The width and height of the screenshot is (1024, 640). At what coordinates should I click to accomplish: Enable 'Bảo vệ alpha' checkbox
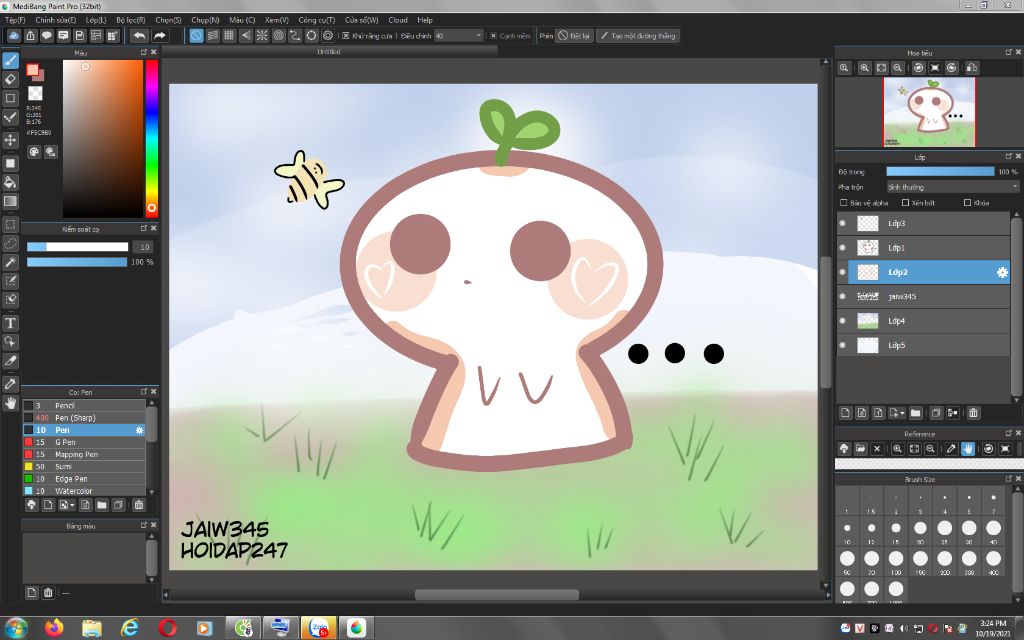(844, 203)
